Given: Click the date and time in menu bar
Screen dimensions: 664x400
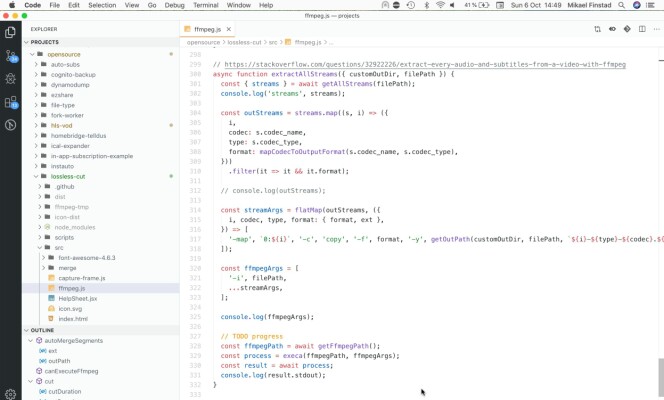Looking at the screenshot, I should (x=536, y=5).
